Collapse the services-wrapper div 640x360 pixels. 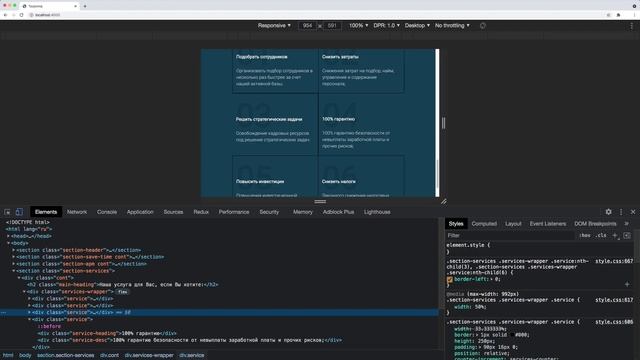[24, 292]
